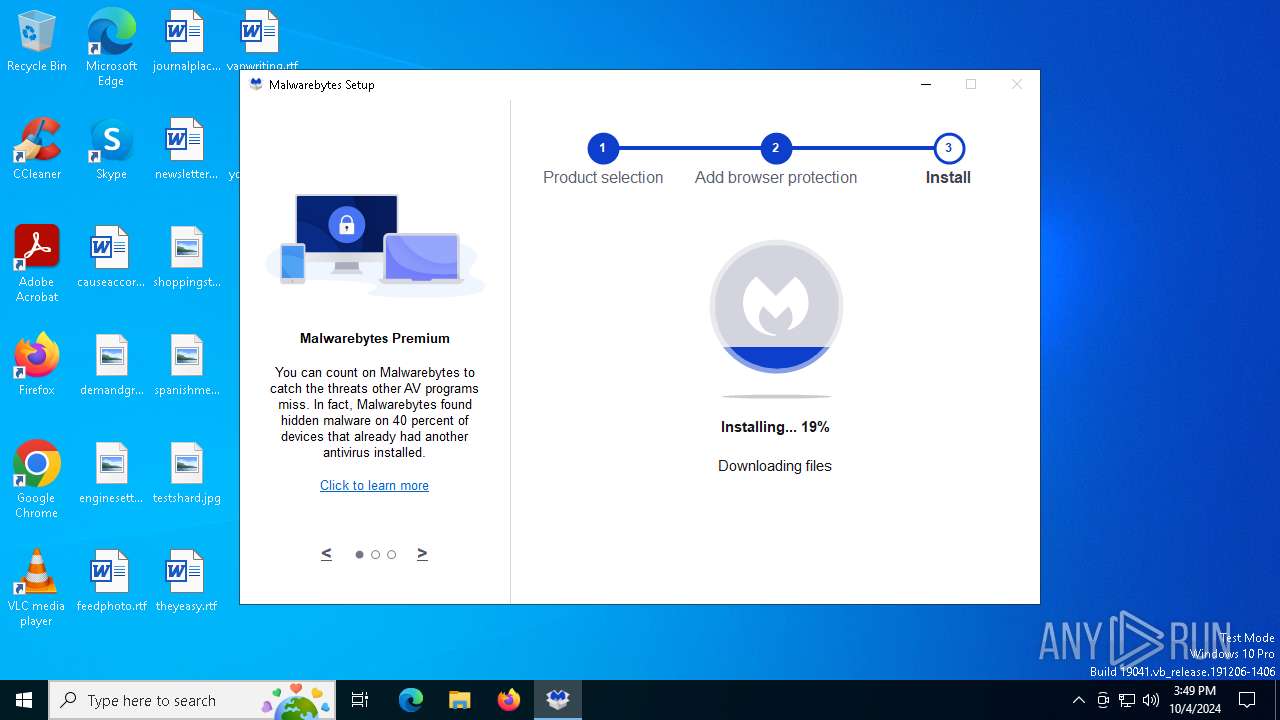Show hidden system tray icons
This screenshot has height=720, width=1280.
[1078, 700]
